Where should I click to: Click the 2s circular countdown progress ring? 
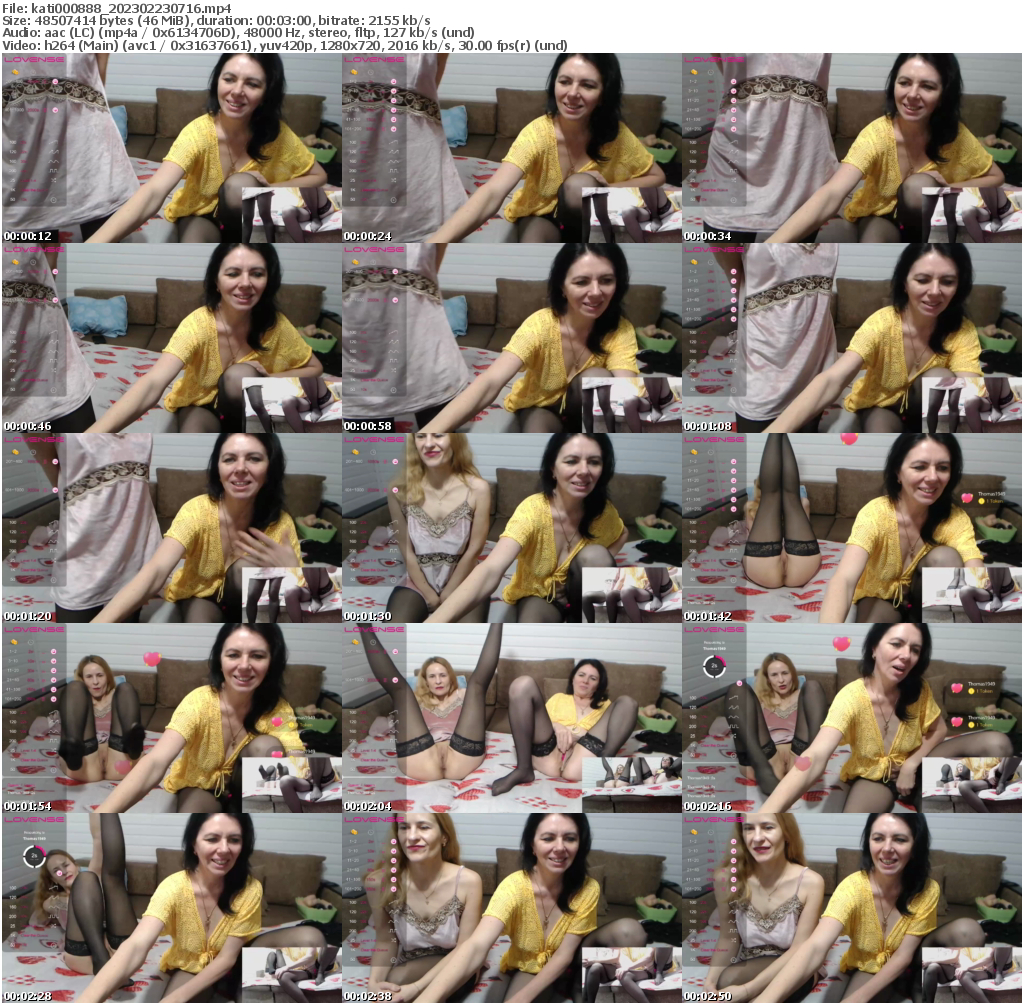pyautogui.click(x=713, y=665)
